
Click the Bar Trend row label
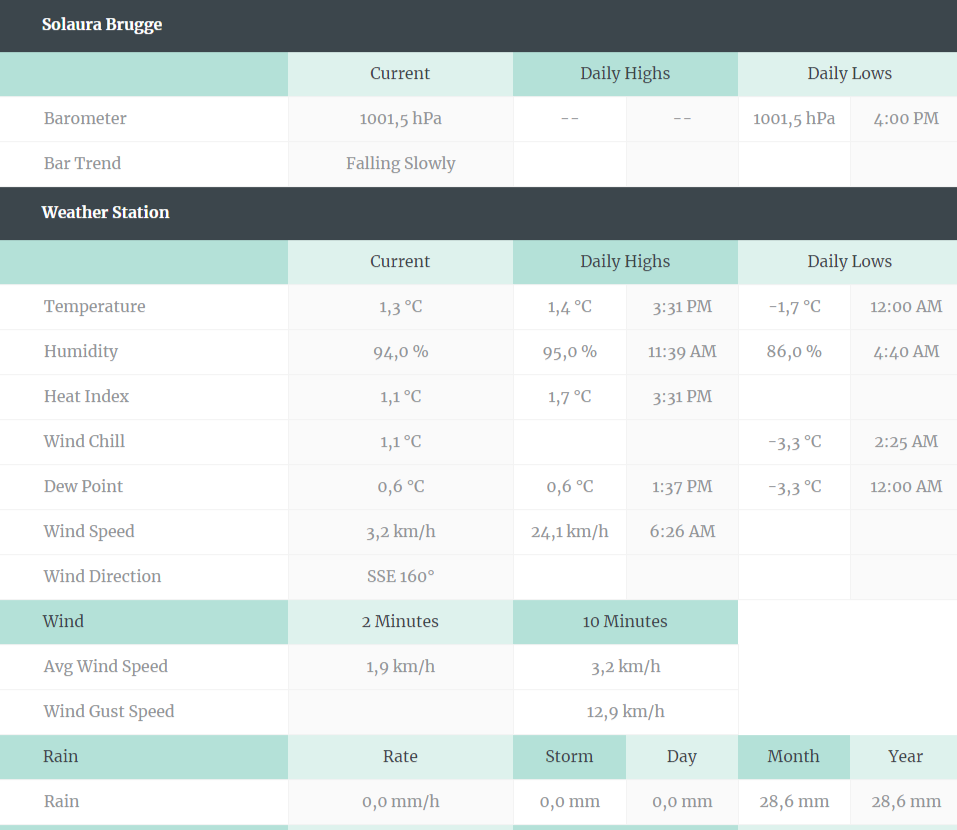pos(82,164)
